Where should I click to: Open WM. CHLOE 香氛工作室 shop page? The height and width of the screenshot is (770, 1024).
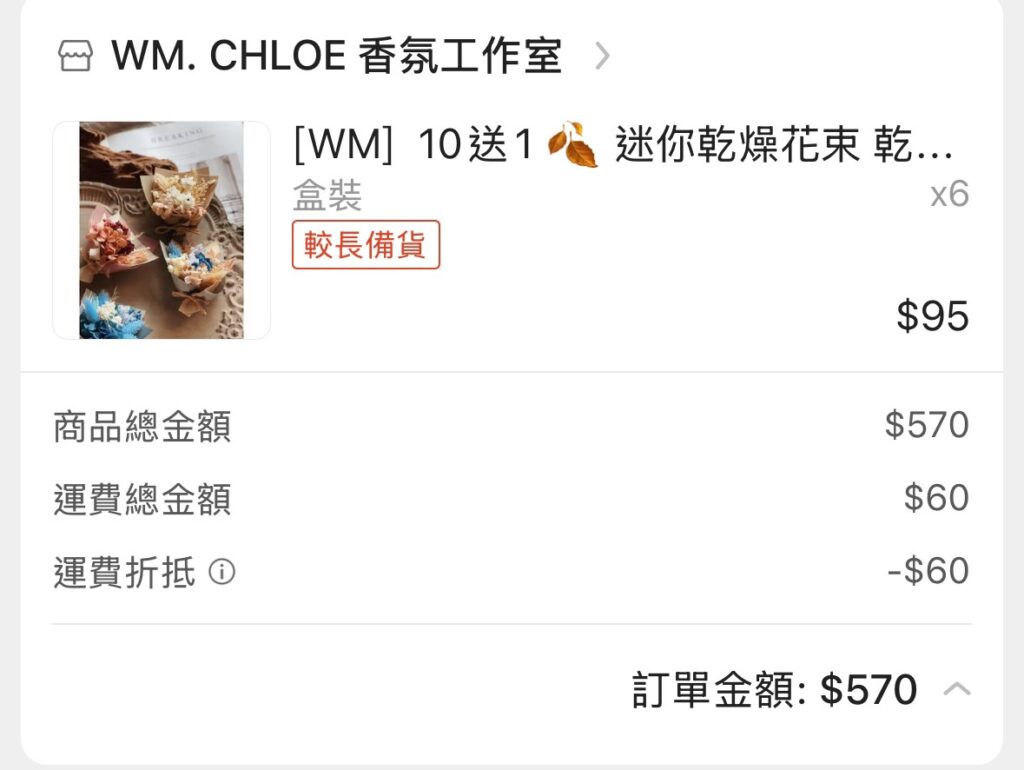click(x=336, y=56)
